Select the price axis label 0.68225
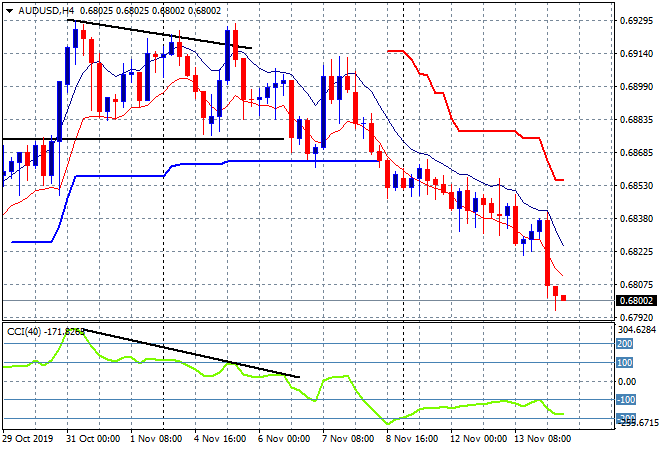Viewport: 660px width, 450px height. pos(637,252)
